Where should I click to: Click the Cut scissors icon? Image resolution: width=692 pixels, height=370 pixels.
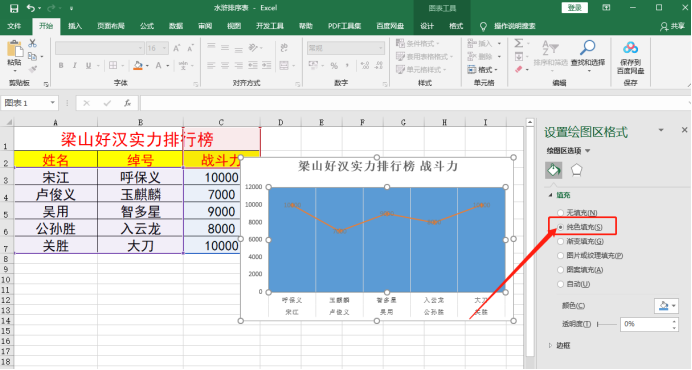coord(32,43)
